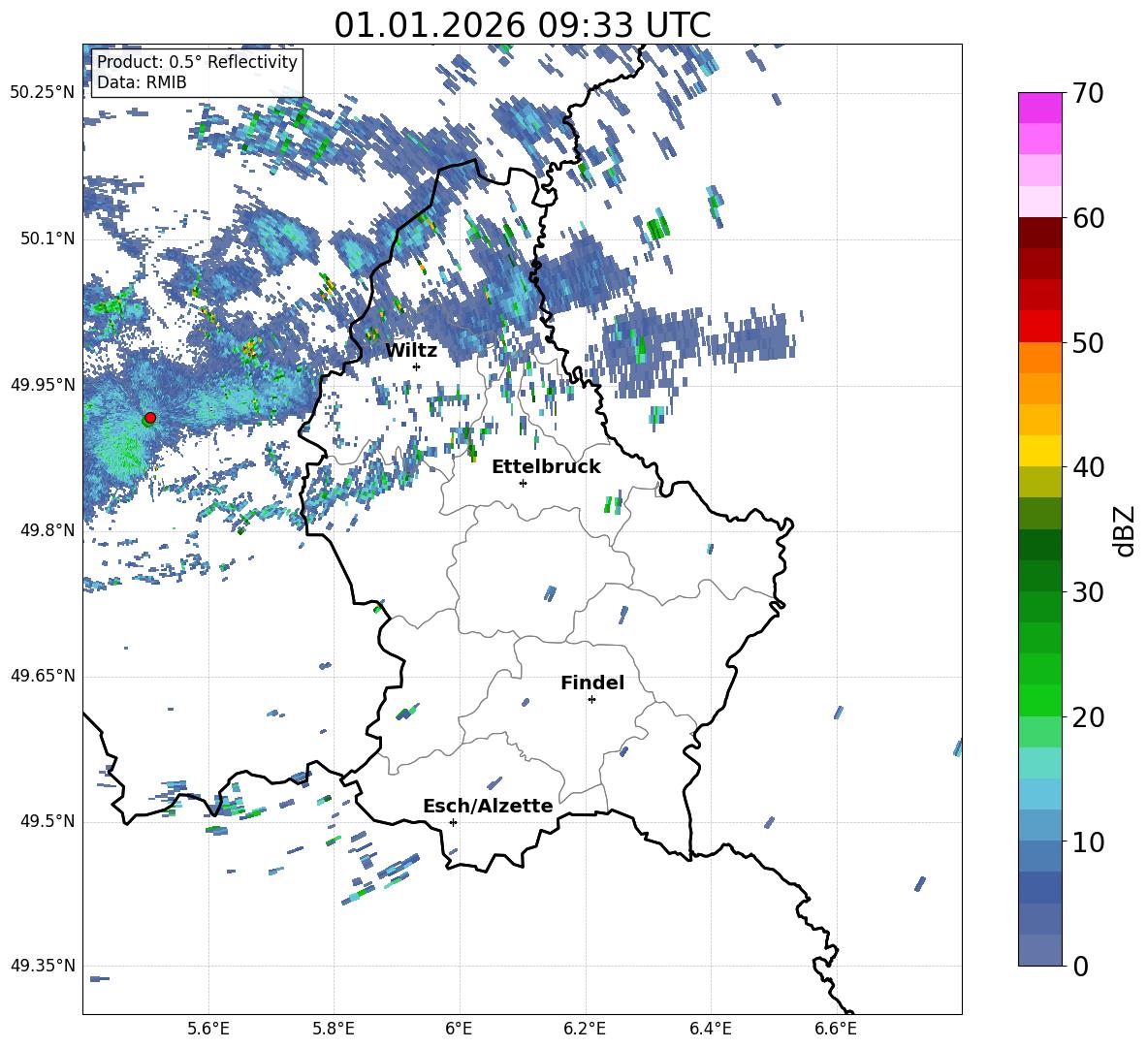Click the latitude label 49.95°N

43,384
